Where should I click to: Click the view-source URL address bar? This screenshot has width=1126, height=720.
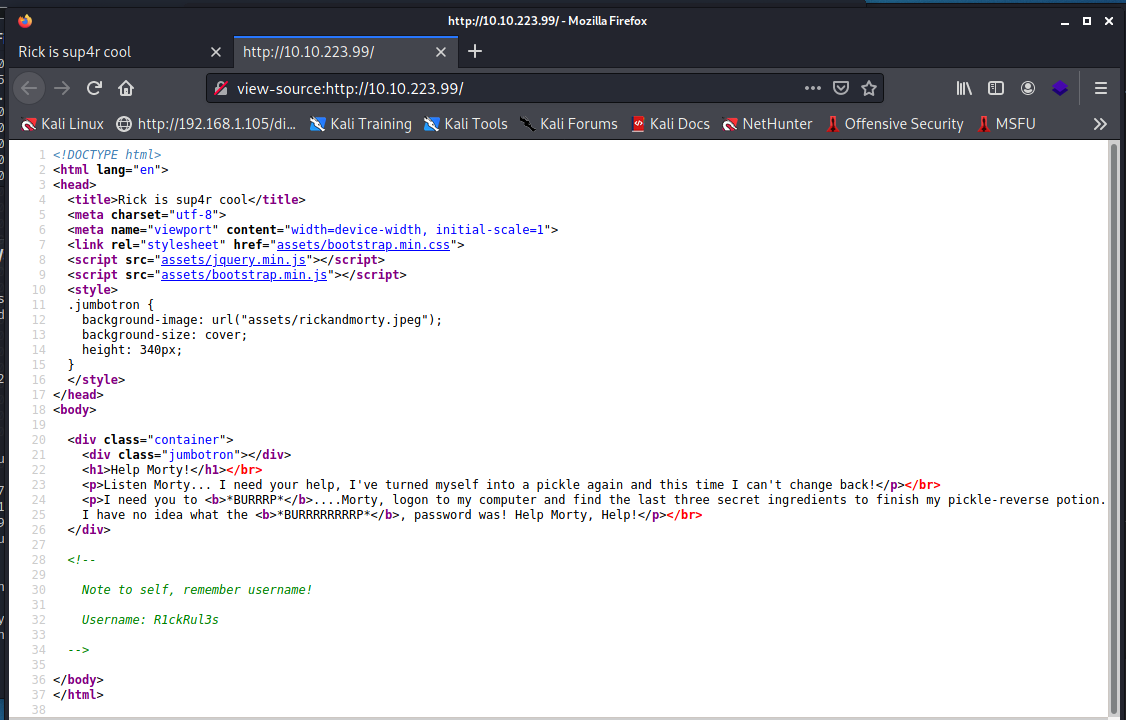500,88
